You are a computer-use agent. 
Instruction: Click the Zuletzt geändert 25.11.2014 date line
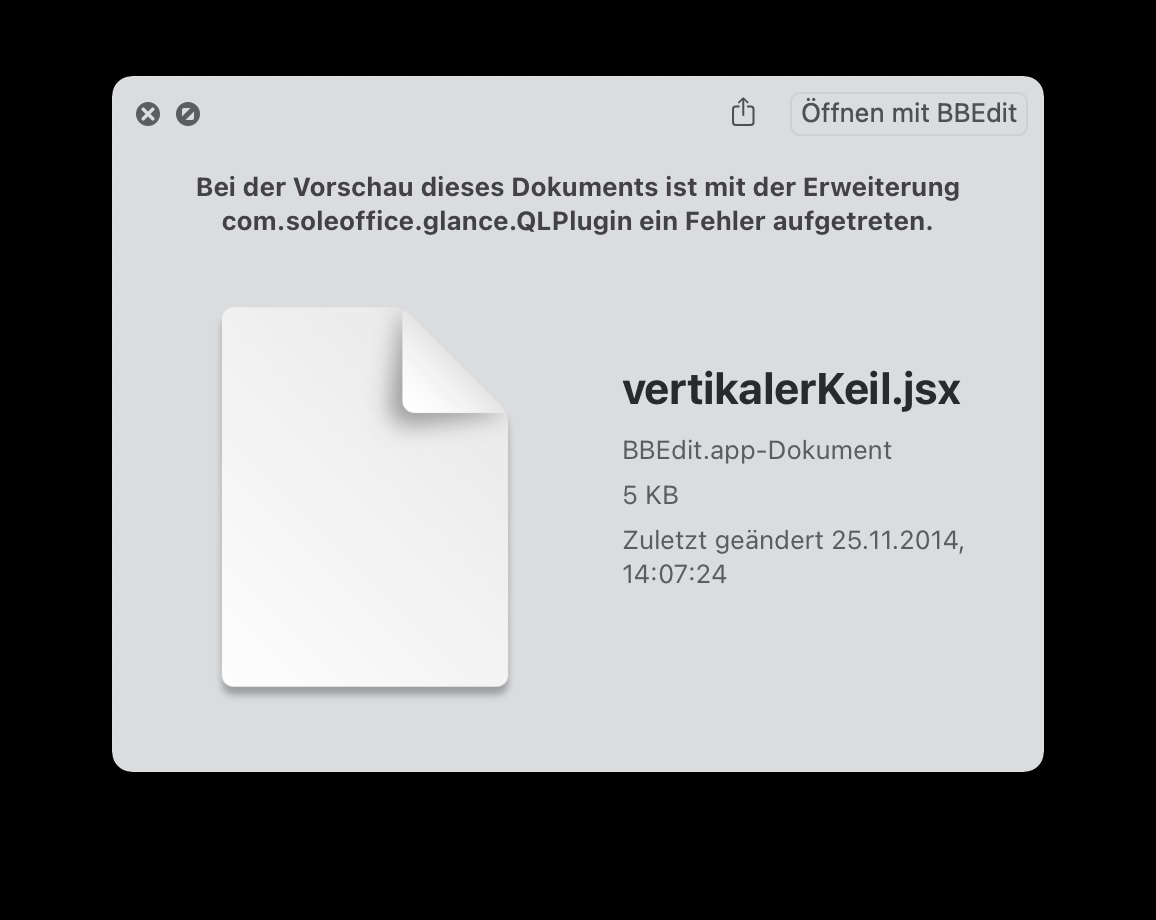pos(793,540)
